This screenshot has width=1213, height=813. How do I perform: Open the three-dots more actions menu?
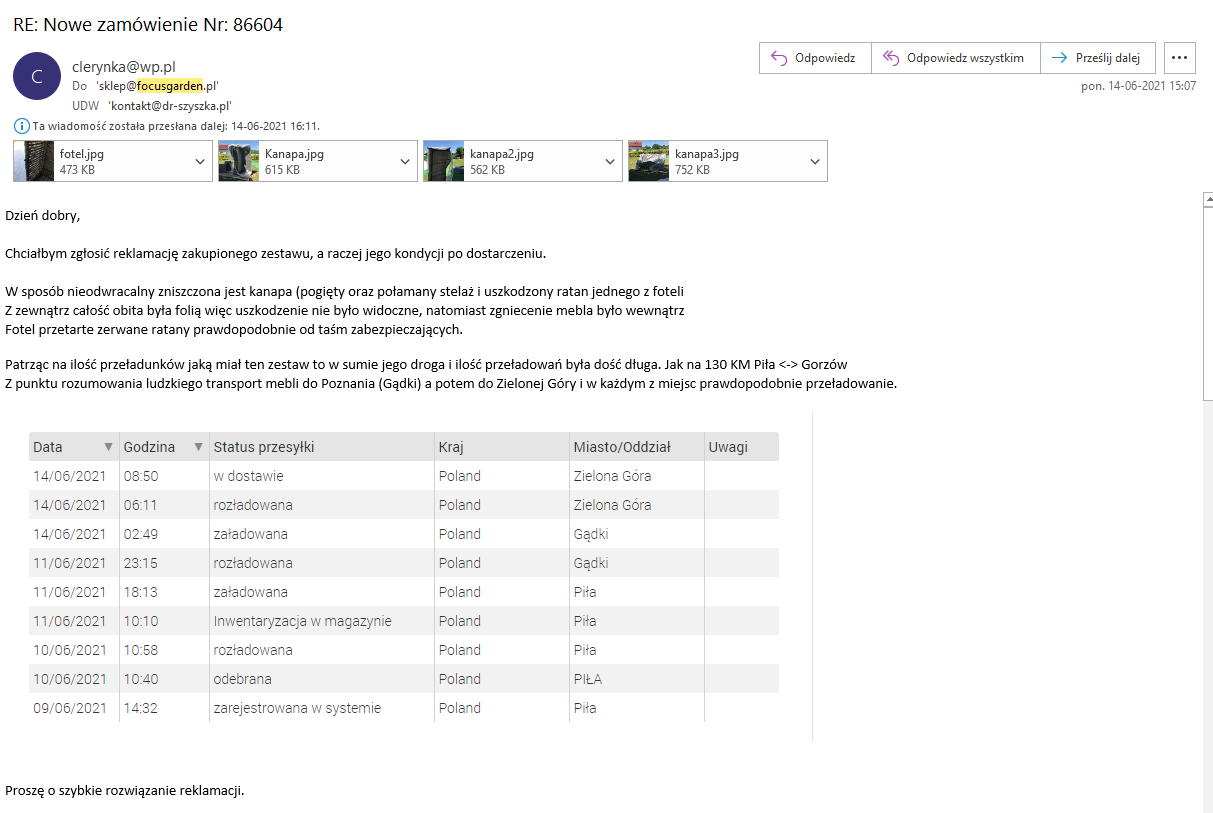point(1180,58)
